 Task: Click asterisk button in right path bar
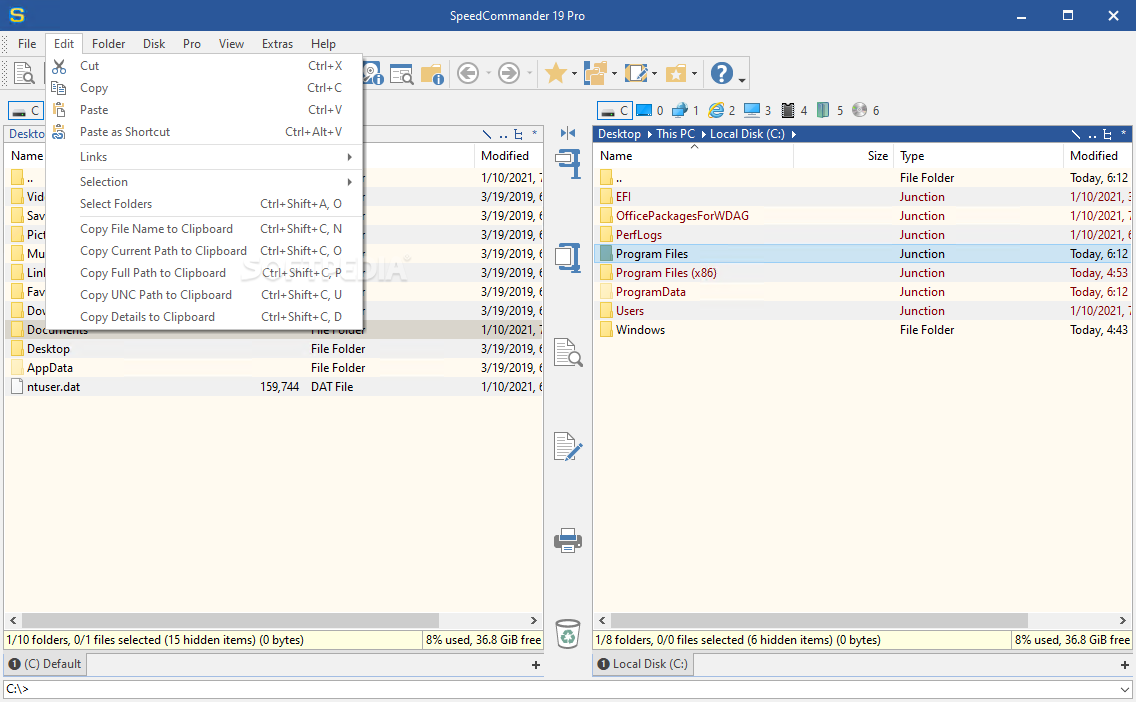click(x=1124, y=133)
